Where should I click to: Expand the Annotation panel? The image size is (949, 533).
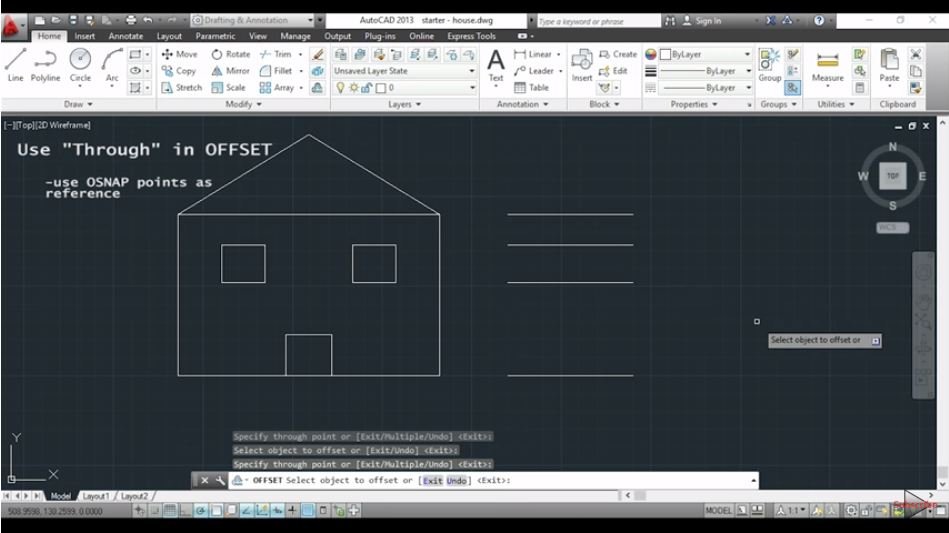522,104
